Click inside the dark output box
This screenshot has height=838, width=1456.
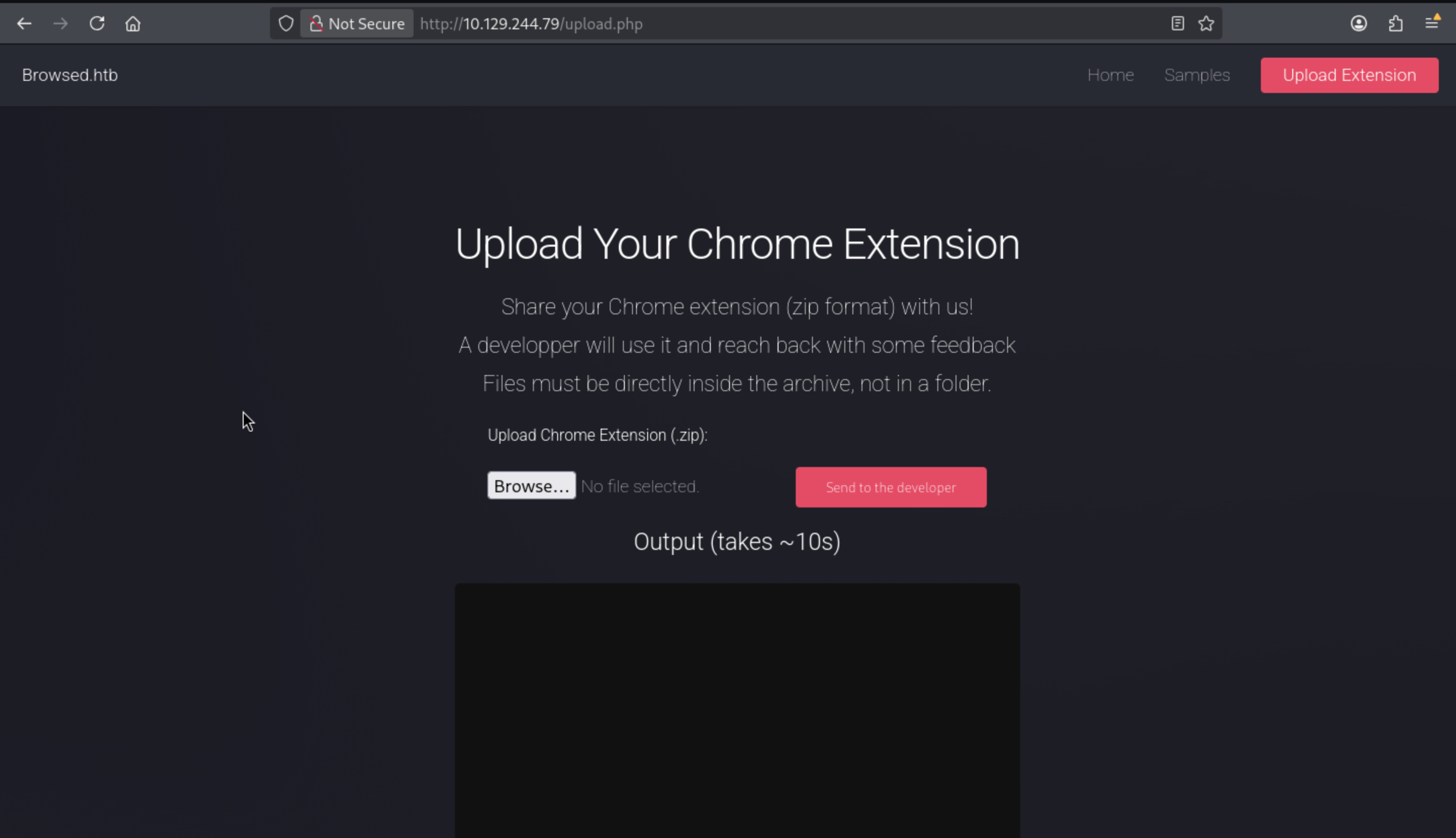pos(737,708)
